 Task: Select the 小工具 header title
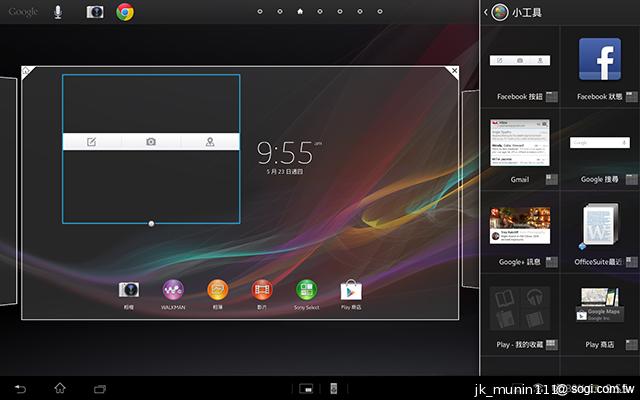coord(527,13)
